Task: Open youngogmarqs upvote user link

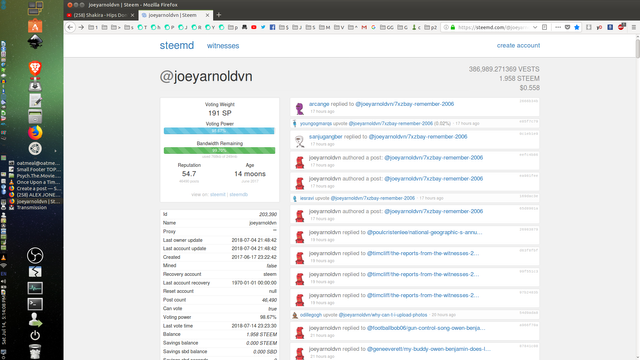Action: coord(316,123)
